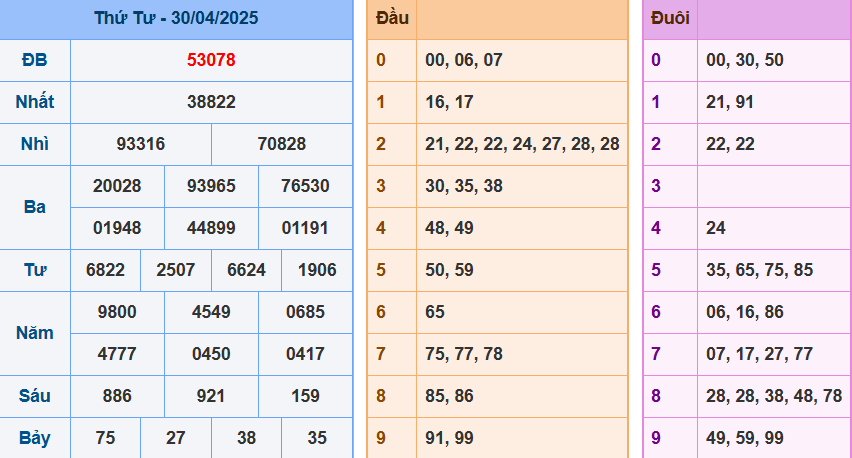Screen dimensions: 852x458
Task: Click sixth prize number 159
Action: [305, 396]
